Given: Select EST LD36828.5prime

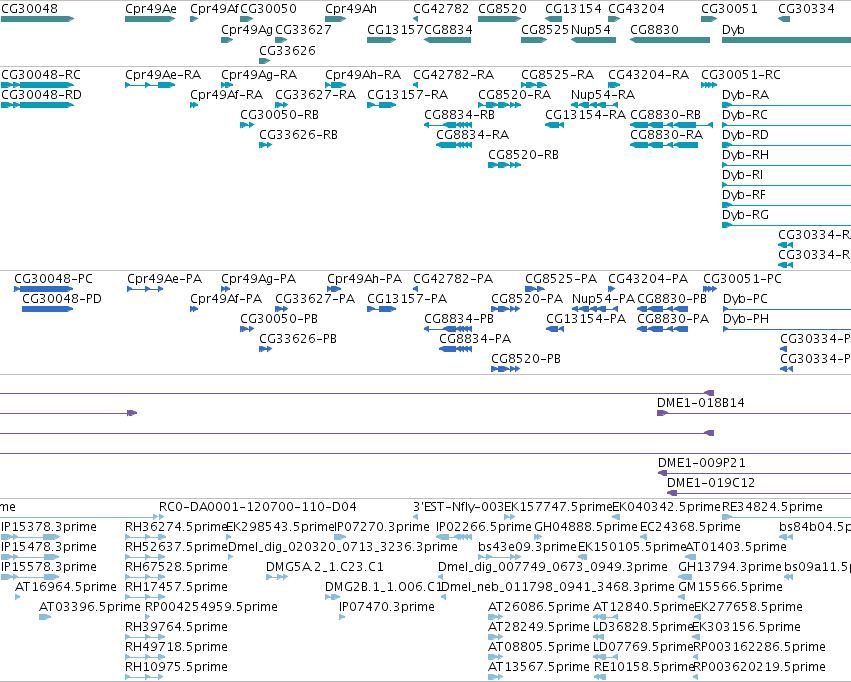Looking at the screenshot, I should tap(643, 627).
